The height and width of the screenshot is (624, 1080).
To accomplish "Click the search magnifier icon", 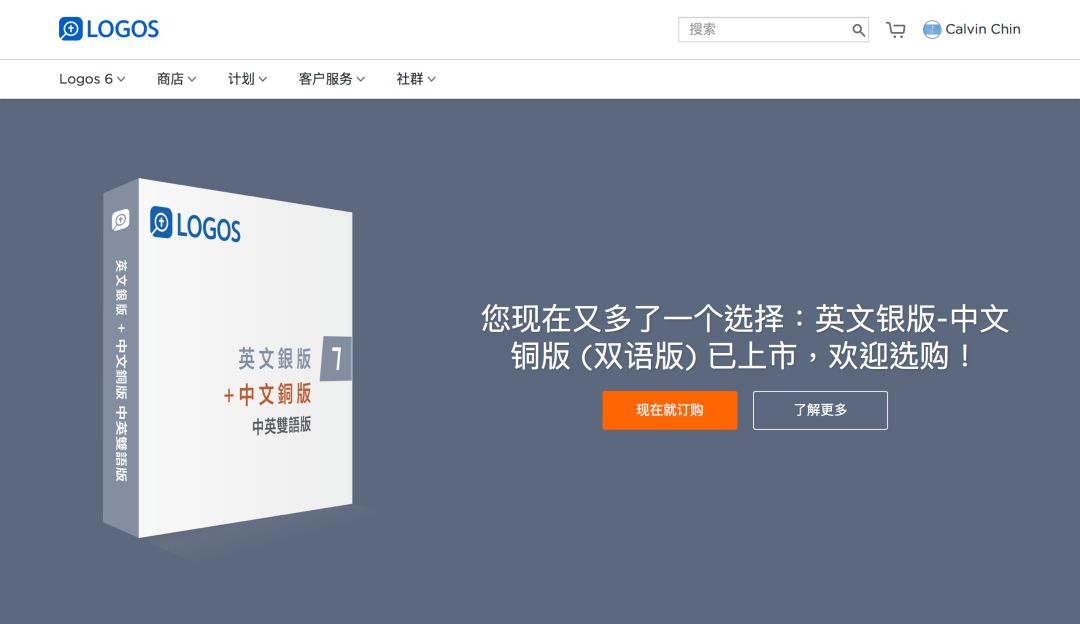I will coord(858,30).
